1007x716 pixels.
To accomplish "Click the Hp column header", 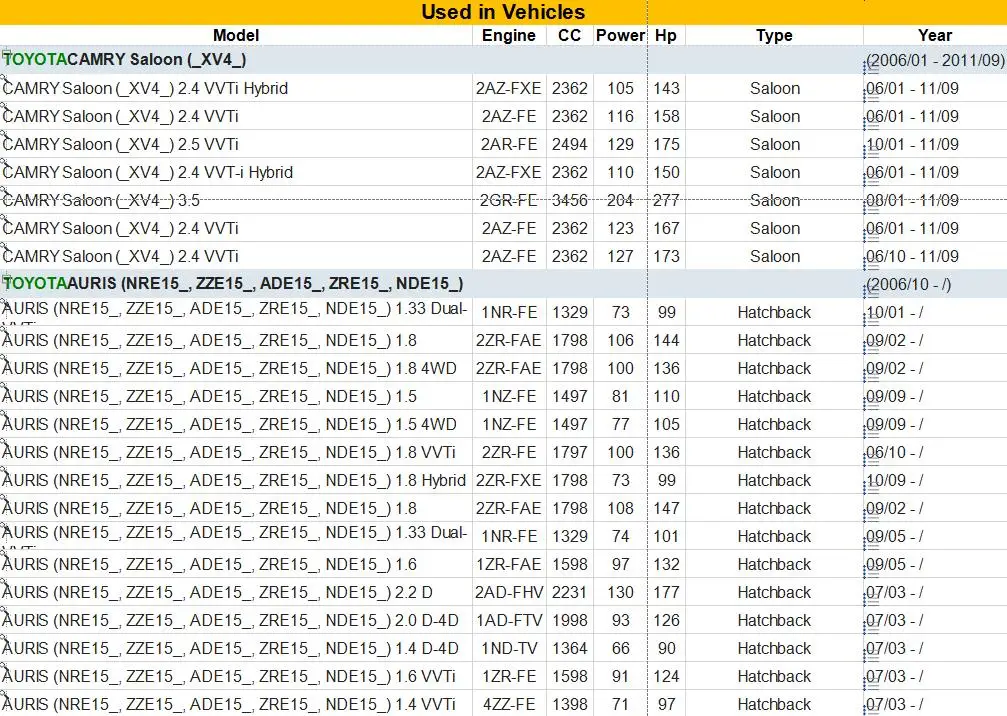I will pos(666,35).
